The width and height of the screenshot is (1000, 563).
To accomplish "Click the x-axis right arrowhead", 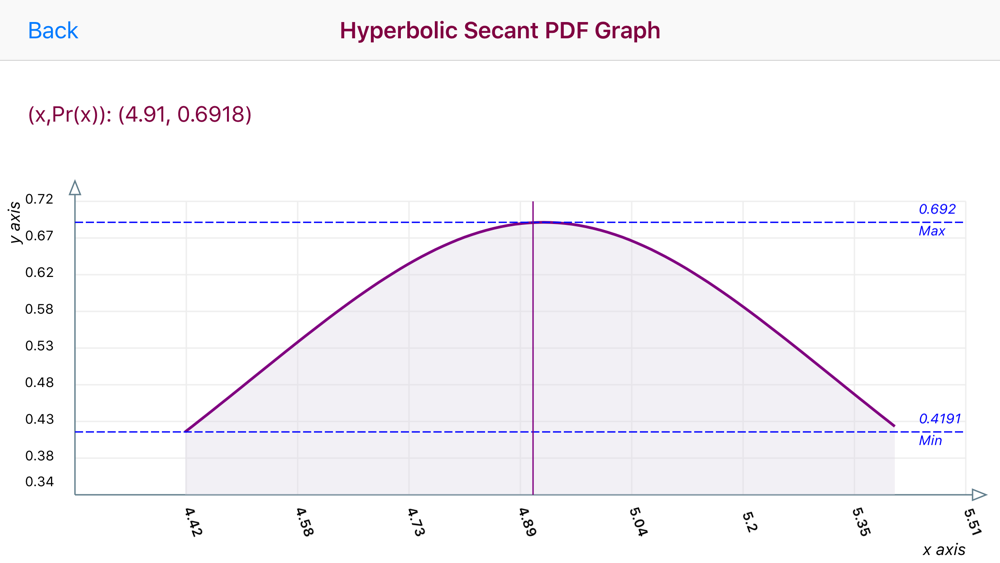I will [979, 494].
